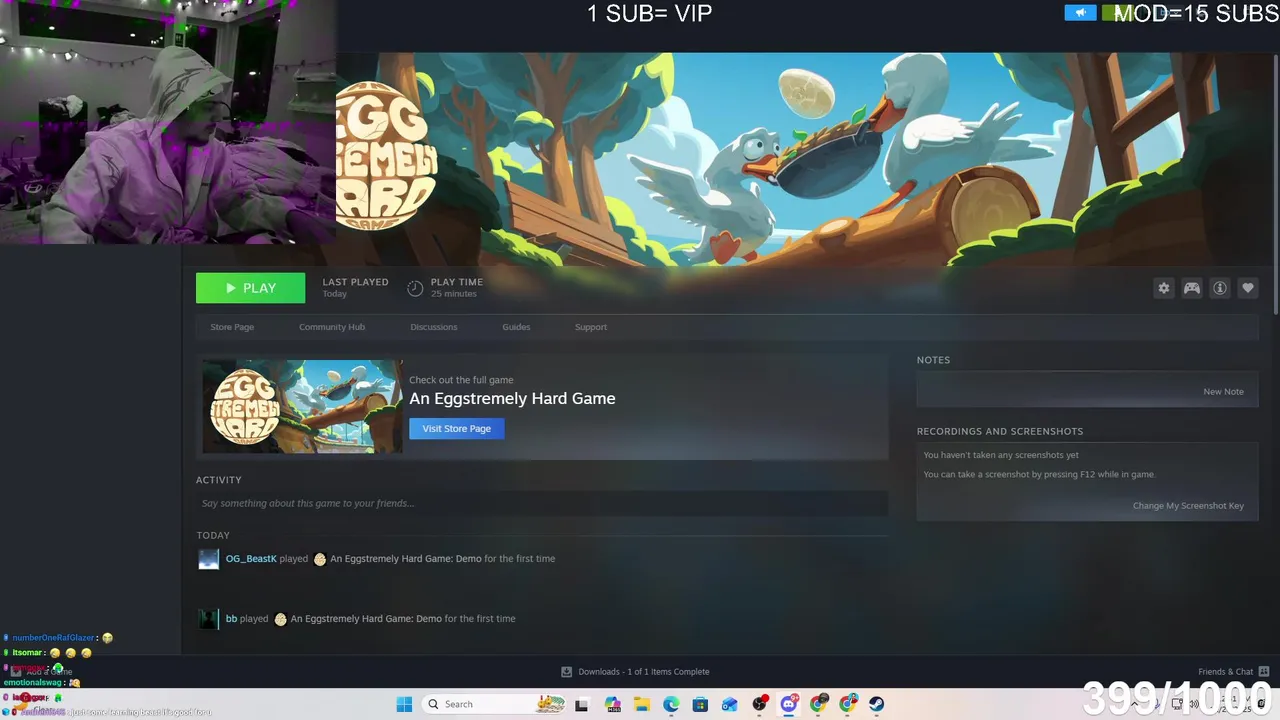The image size is (1280, 720).
Task: Open OG_BeastK profile link
Action: tap(251, 559)
